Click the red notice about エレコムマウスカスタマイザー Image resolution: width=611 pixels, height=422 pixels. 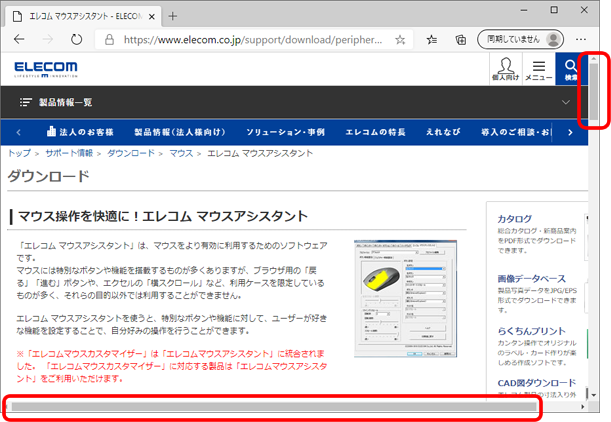pos(172,366)
